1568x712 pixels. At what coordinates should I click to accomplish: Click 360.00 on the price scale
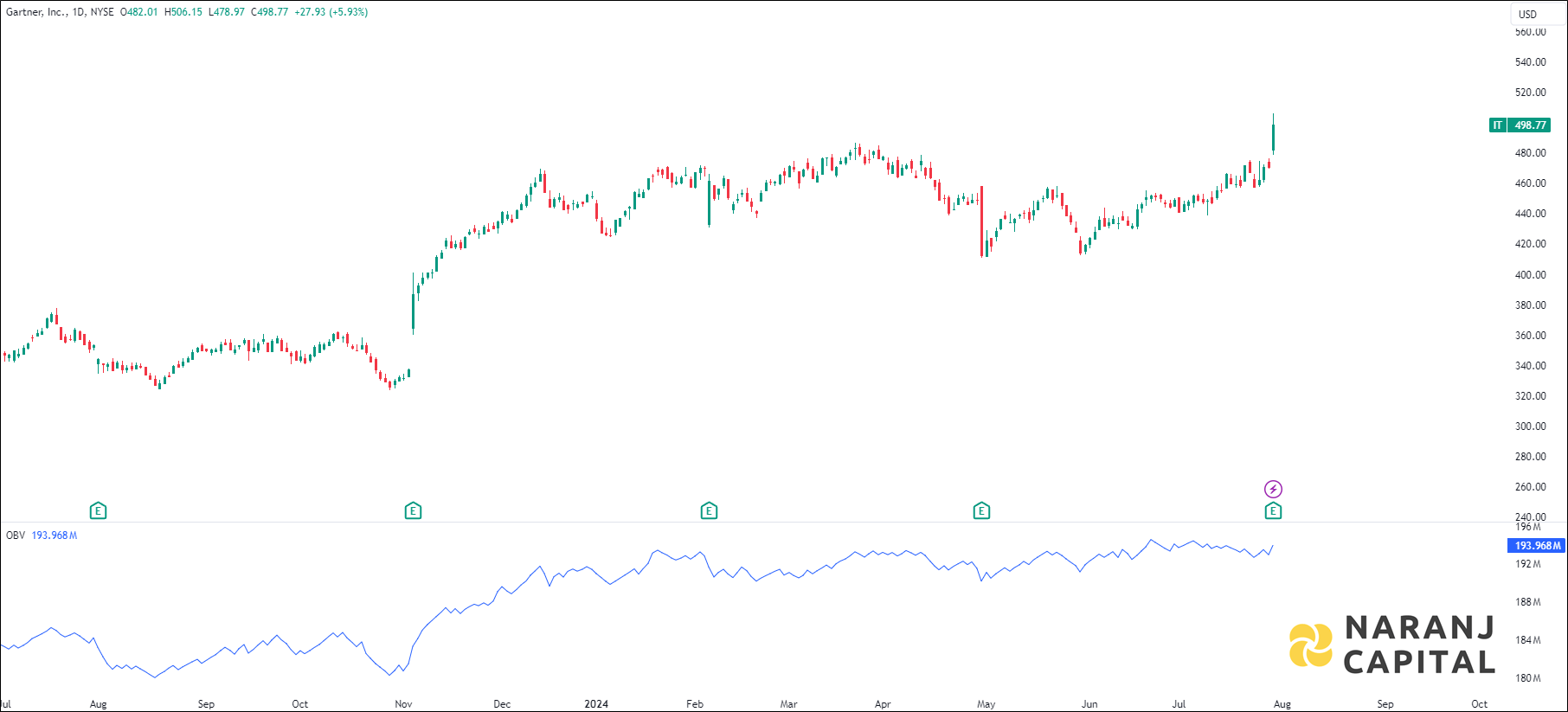1530,336
